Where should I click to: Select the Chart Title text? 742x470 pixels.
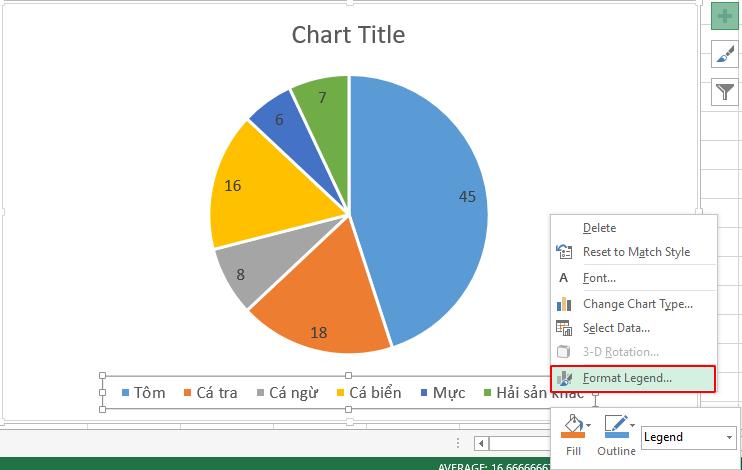[348, 35]
